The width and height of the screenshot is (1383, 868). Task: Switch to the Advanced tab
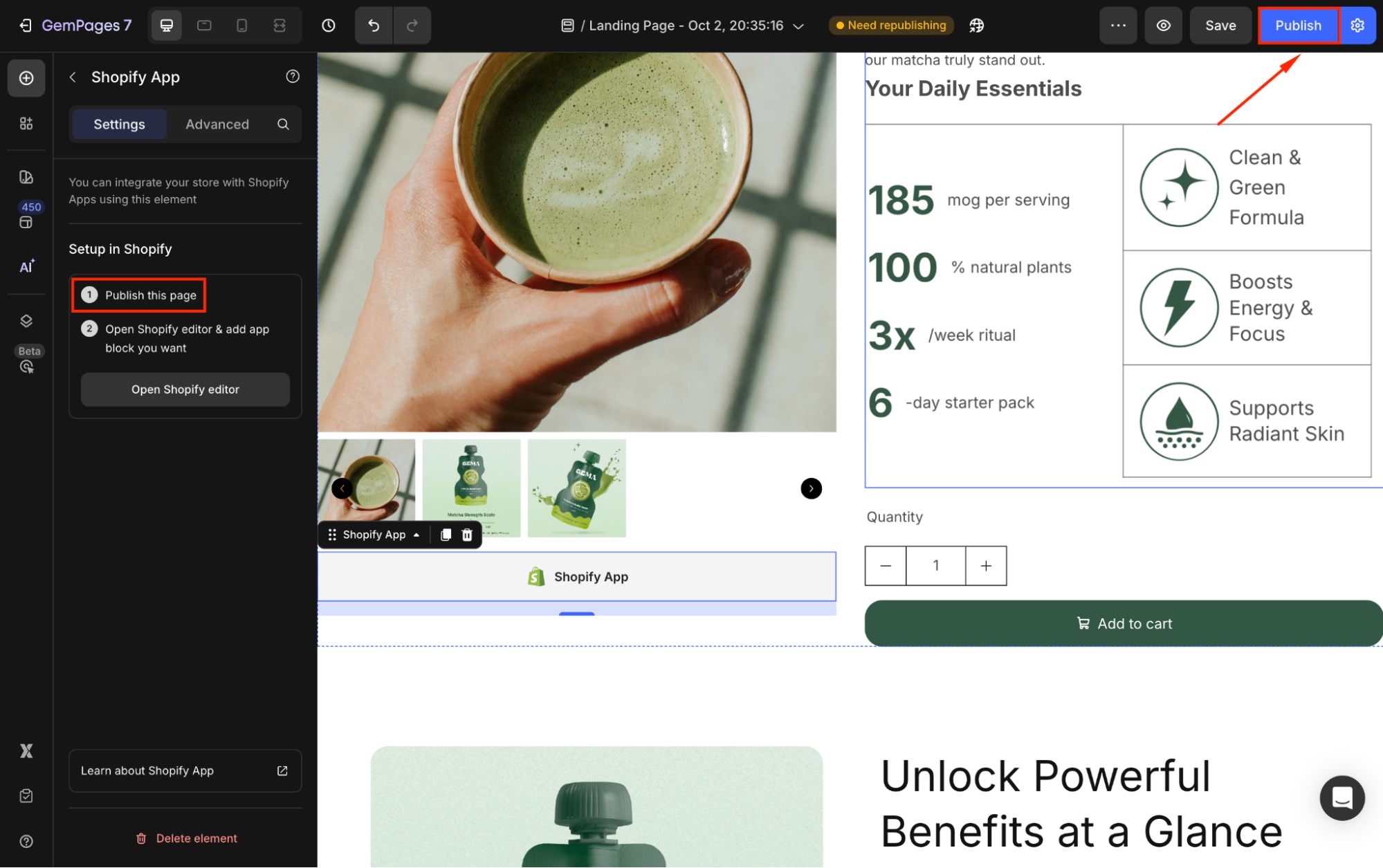(x=217, y=124)
